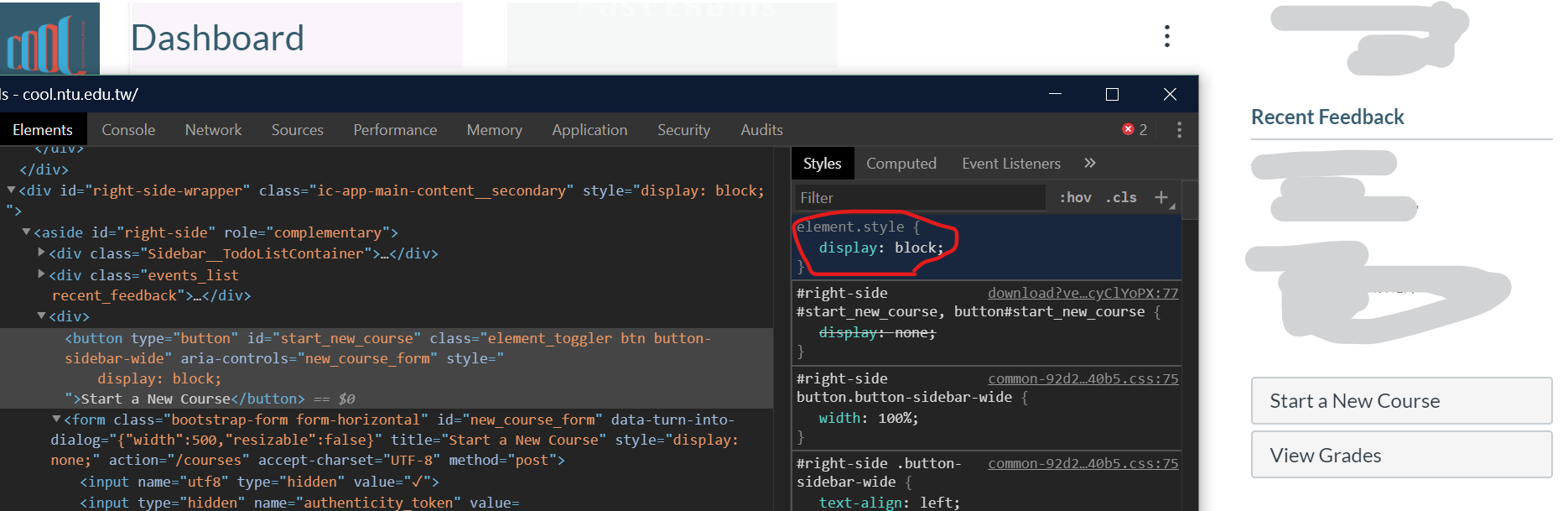Collapse the new_course_form form node

click(56, 420)
